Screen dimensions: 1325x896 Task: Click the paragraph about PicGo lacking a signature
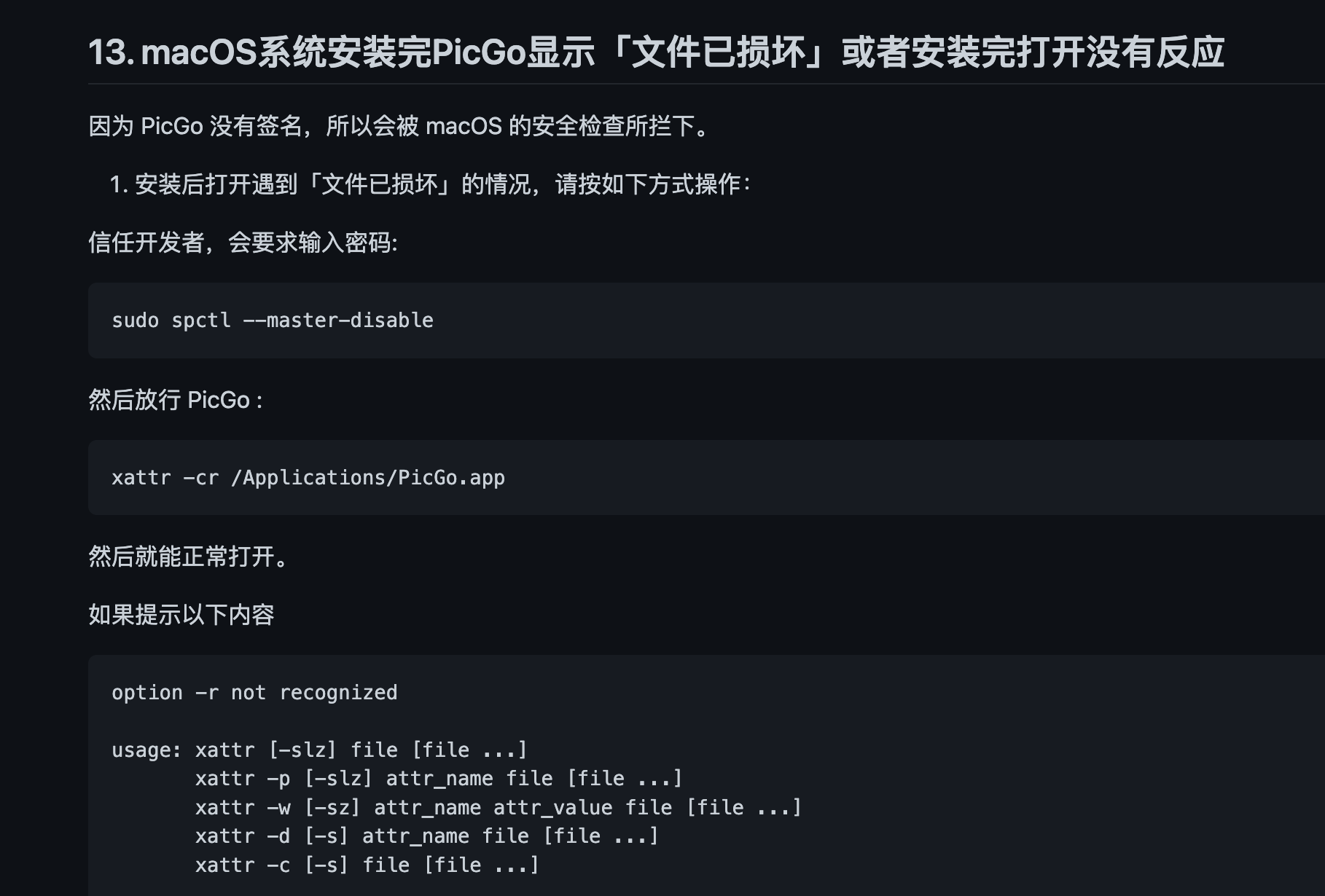click(399, 126)
